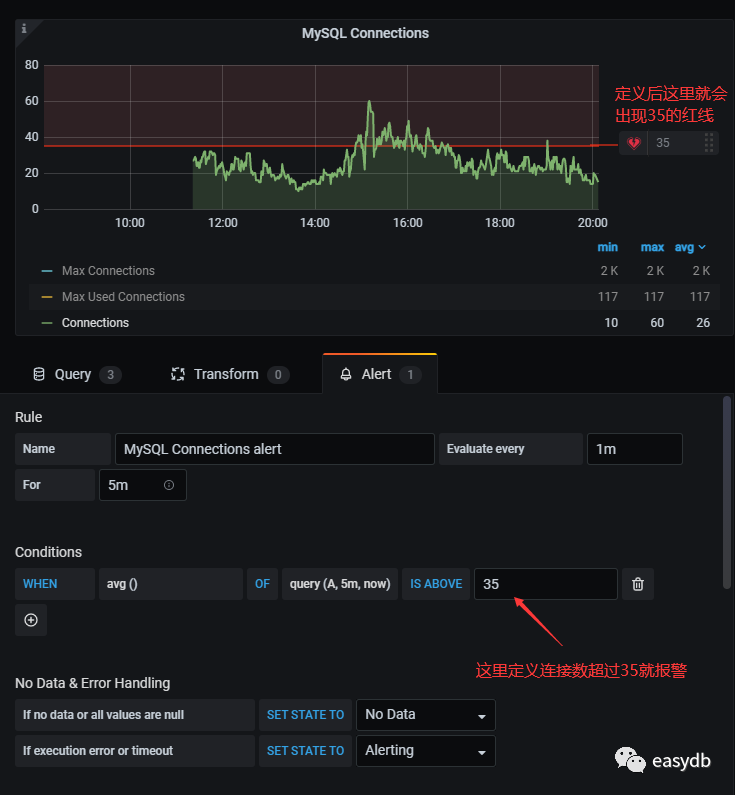Screen dimensions: 735x795
Task: Click the Connections green color swatch
Action: [47, 323]
